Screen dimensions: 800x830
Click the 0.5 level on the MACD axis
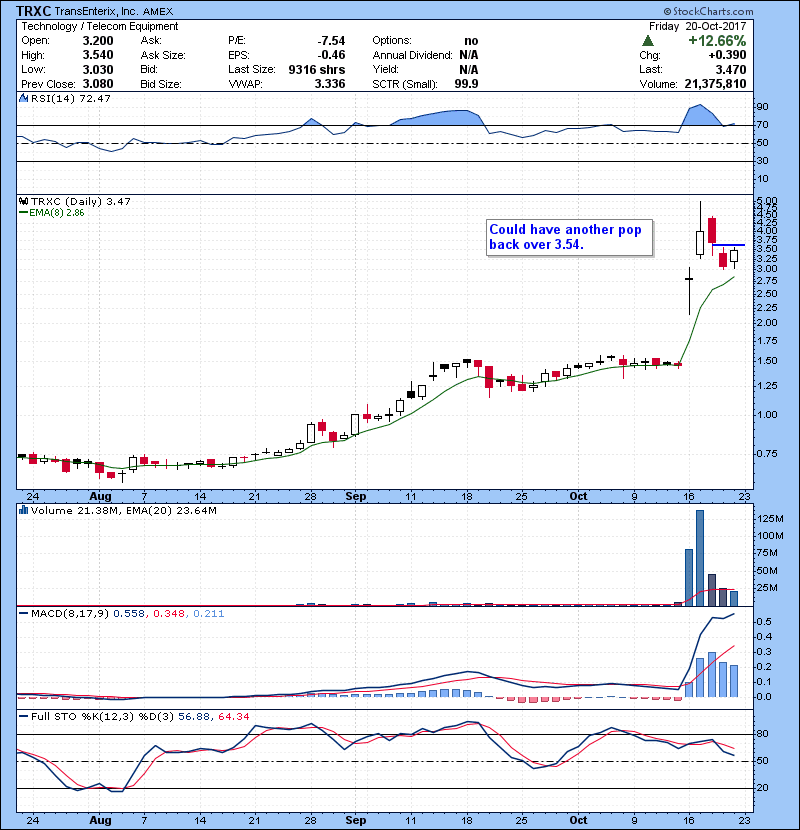tap(764, 621)
